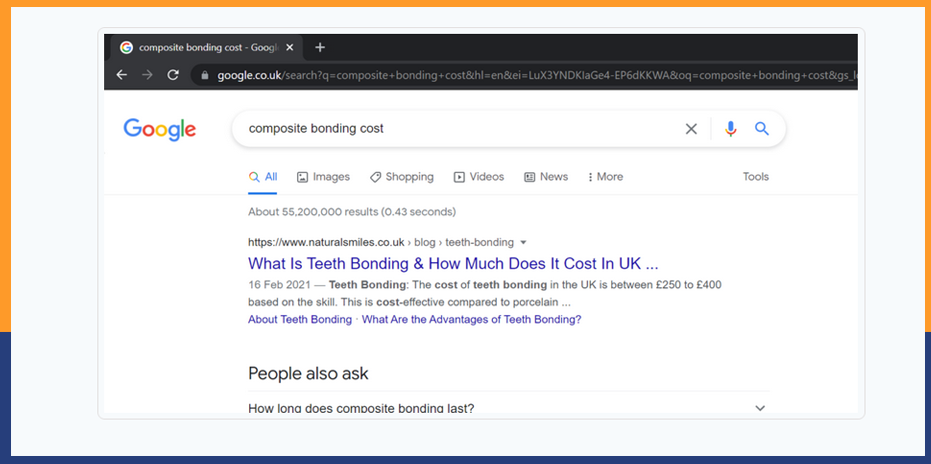Open the About Teeth Bonding sitelink
The image size is (931, 464).
coord(300,320)
